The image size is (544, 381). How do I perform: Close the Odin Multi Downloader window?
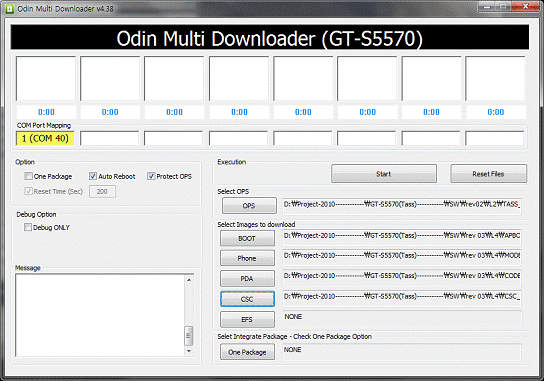526,6
